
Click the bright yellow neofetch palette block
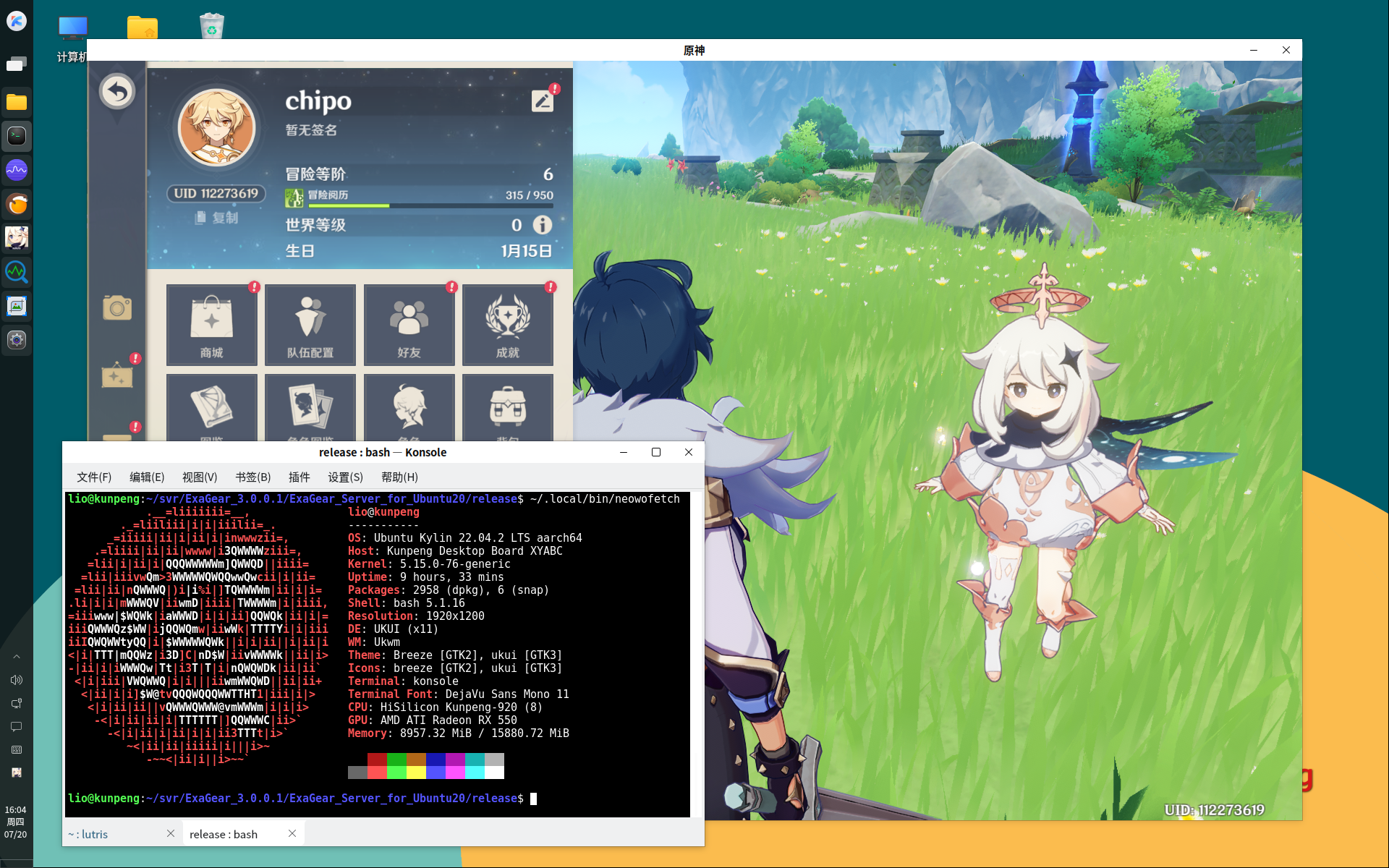(x=416, y=773)
